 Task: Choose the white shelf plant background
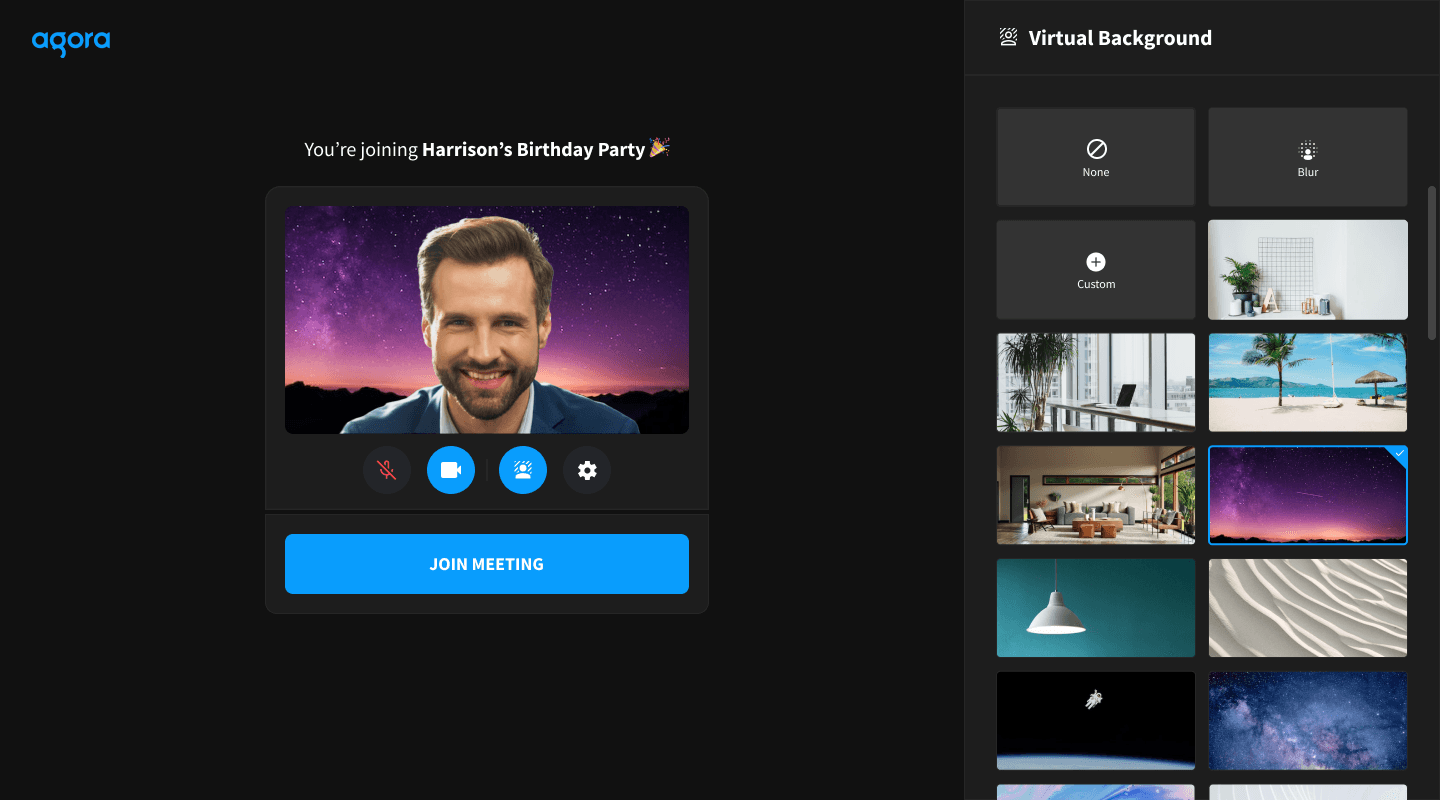click(x=1307, y=269)
